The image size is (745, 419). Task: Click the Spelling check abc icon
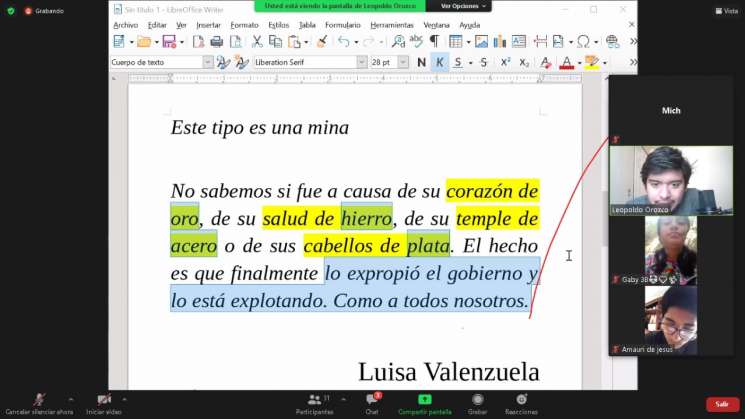416,42
